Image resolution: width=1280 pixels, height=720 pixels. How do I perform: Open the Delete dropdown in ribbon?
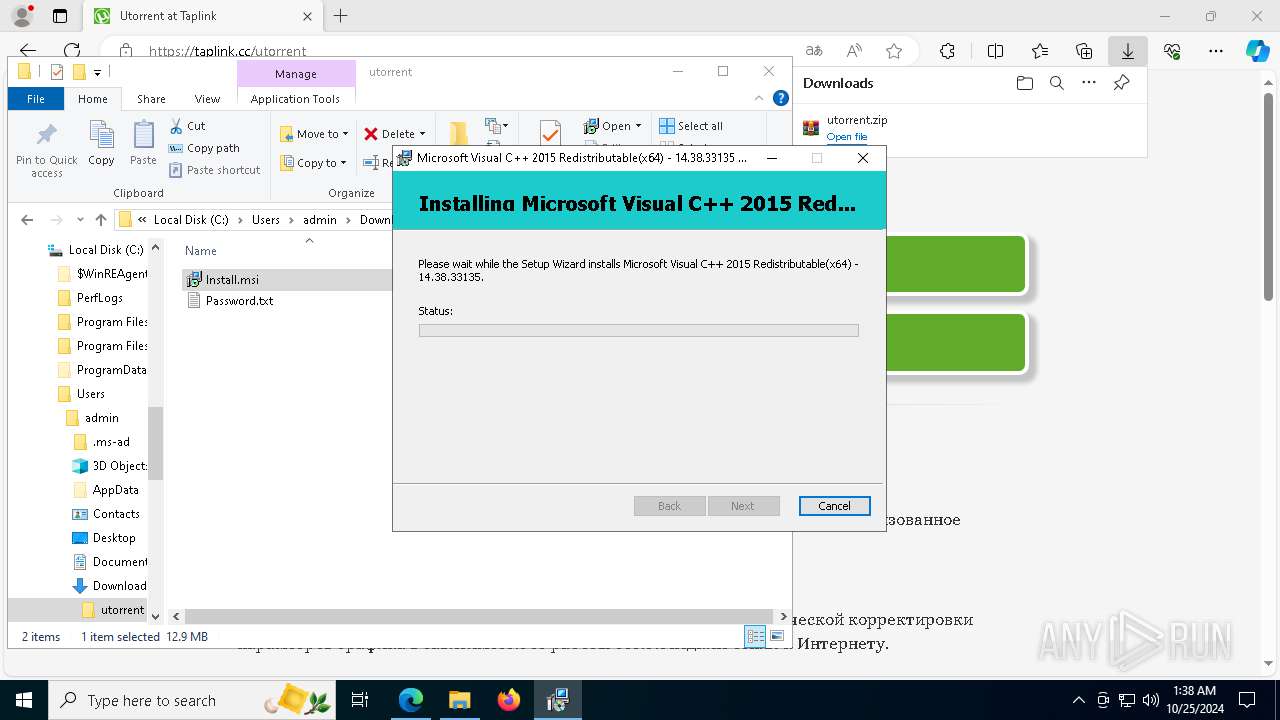coord(394,134)
